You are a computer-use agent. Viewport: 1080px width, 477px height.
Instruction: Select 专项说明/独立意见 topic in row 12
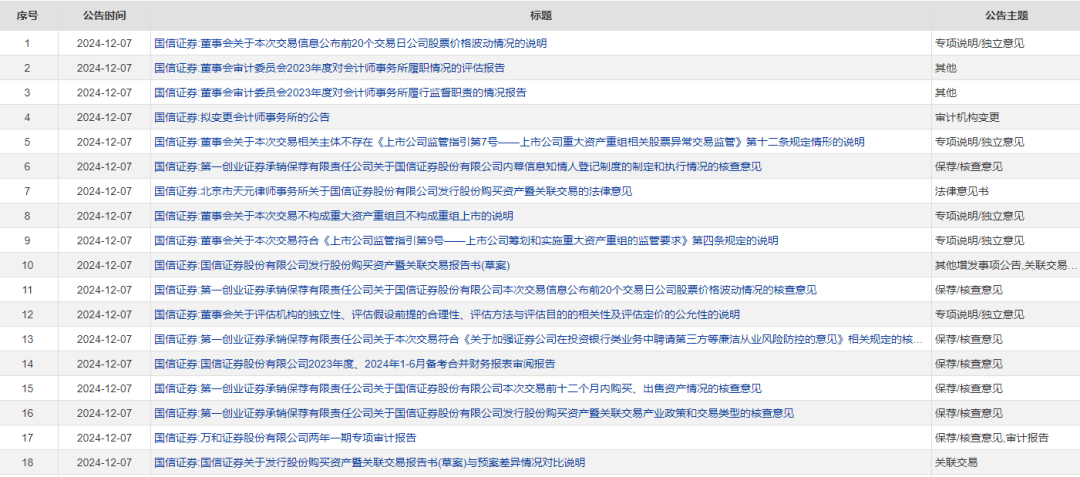[979, 315]
